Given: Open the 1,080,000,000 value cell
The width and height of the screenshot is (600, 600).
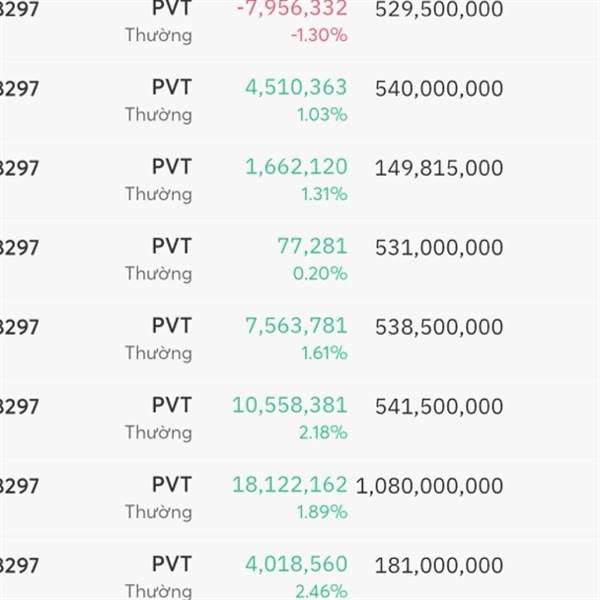Looking at the screenshot, I should [x=429, y=486].
